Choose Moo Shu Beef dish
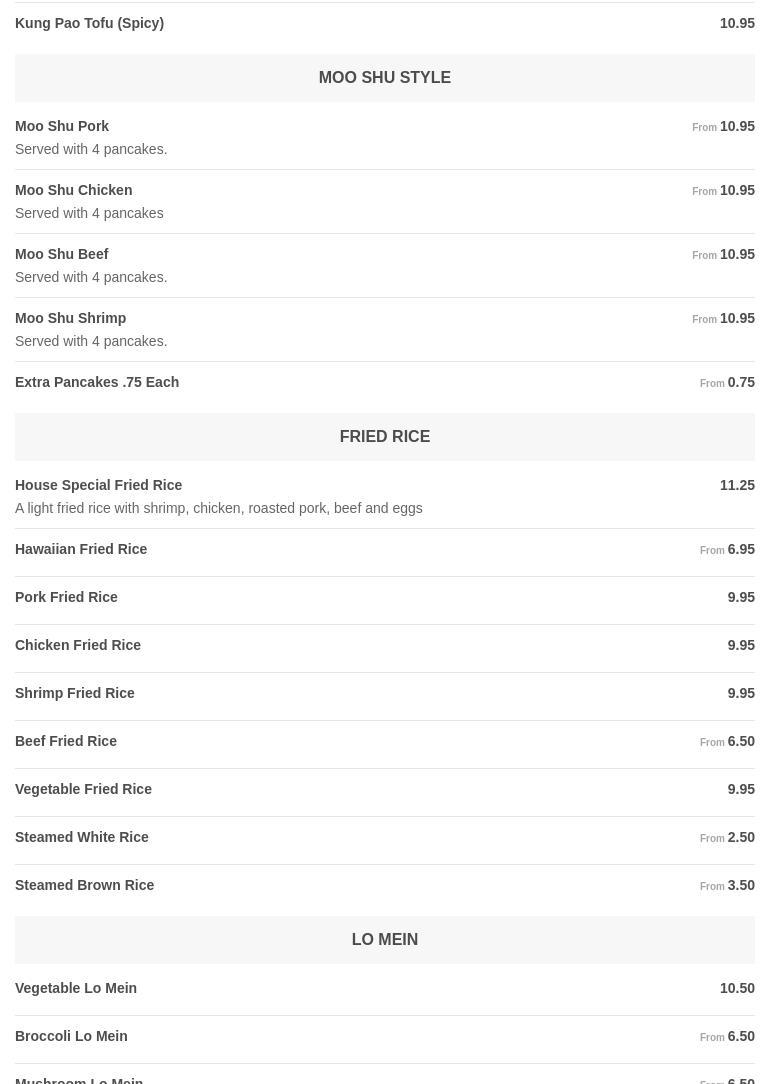Image resolution: width=770 pixels, height=1084 pixels. pyautogui.click(x=385, y=265)
